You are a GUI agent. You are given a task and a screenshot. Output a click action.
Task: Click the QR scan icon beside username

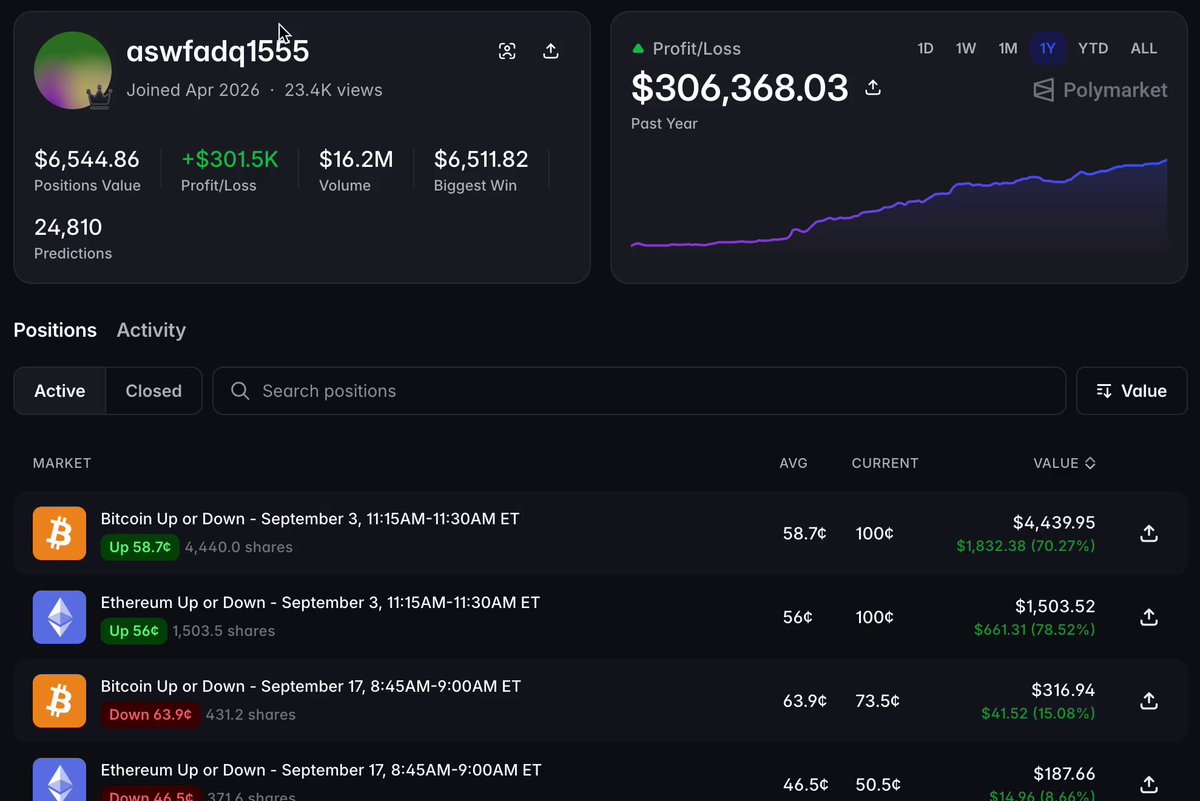pos(507,52)
